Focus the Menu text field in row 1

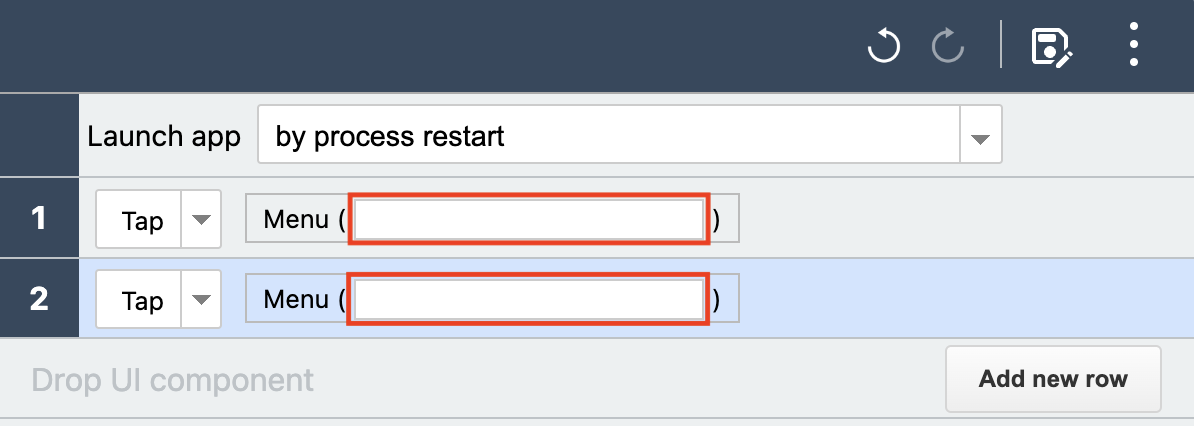(528, 219)
